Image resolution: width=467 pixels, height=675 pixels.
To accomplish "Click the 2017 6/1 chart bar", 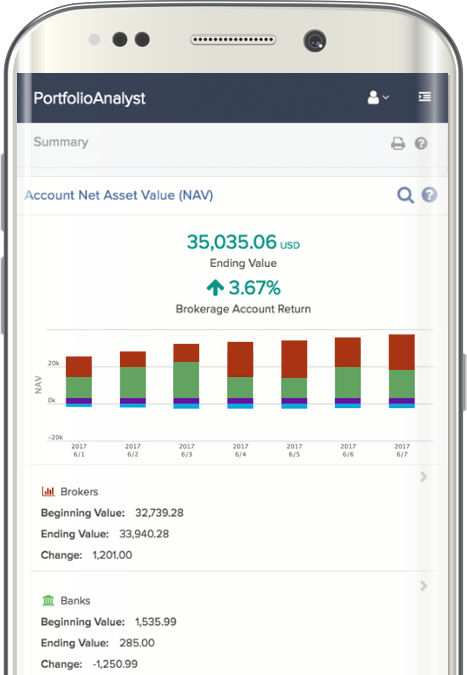I will [79, 381].
